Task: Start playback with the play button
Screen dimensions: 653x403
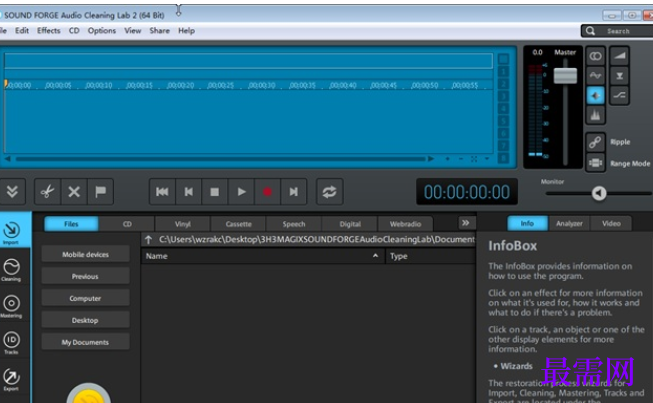Action: [241, 192]
